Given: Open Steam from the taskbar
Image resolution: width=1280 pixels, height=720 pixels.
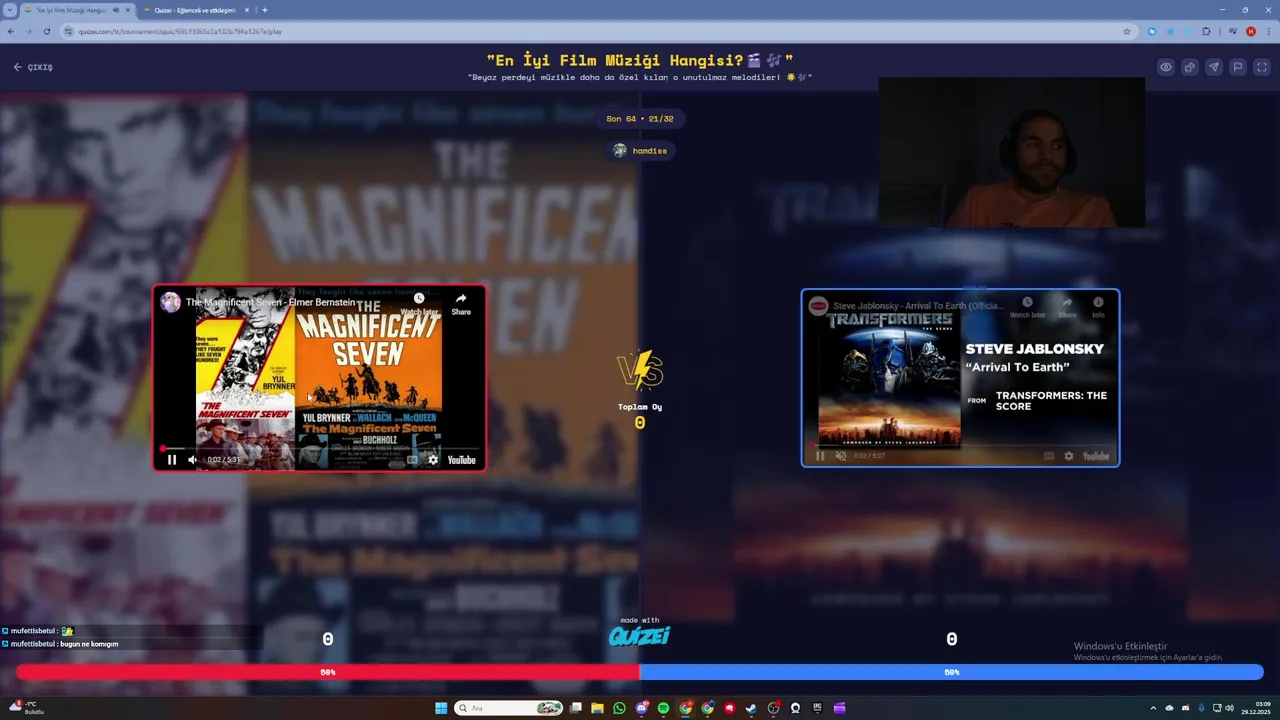Looking at the screenshot, I should 751,708.
